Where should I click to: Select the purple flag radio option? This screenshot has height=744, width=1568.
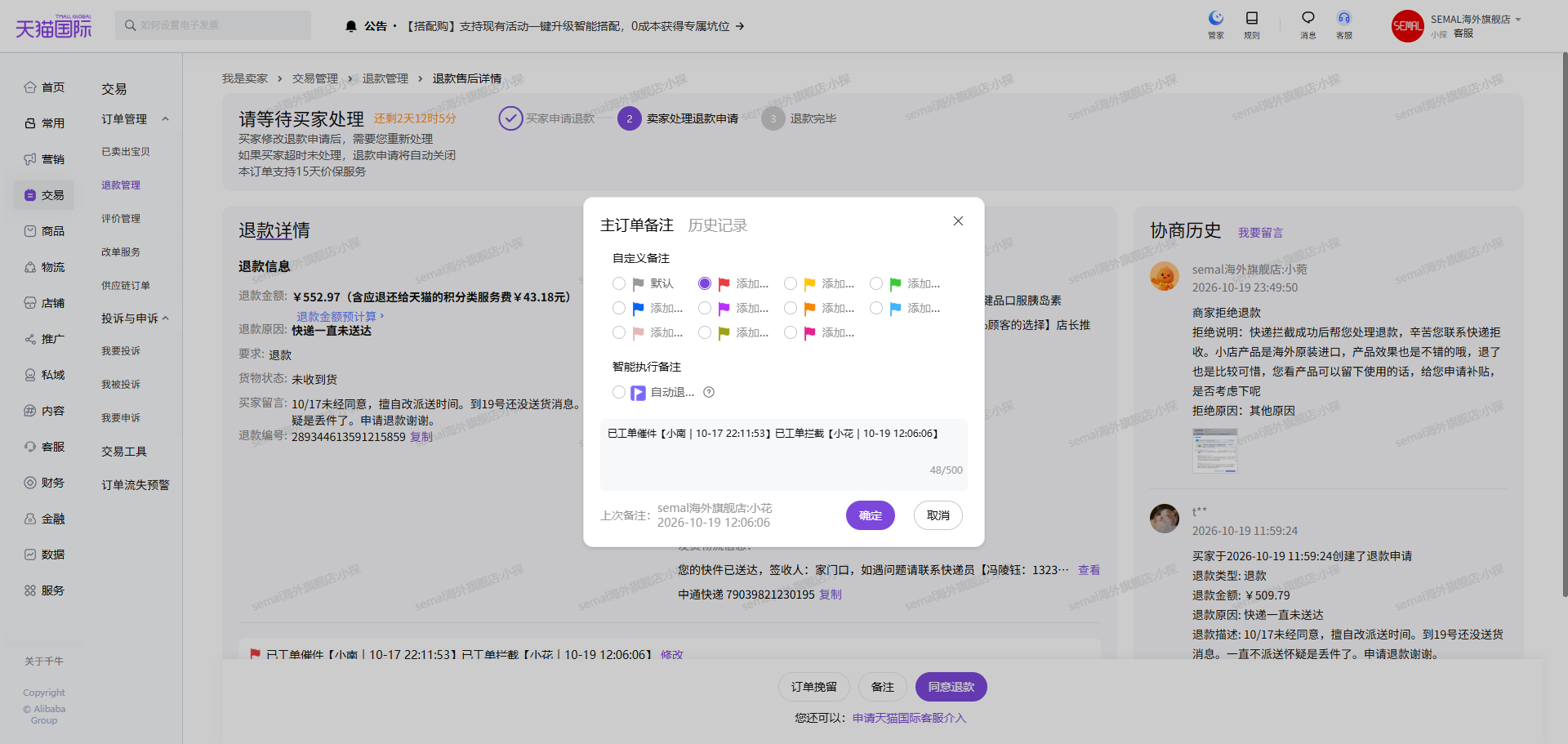(x=705, y=308)
